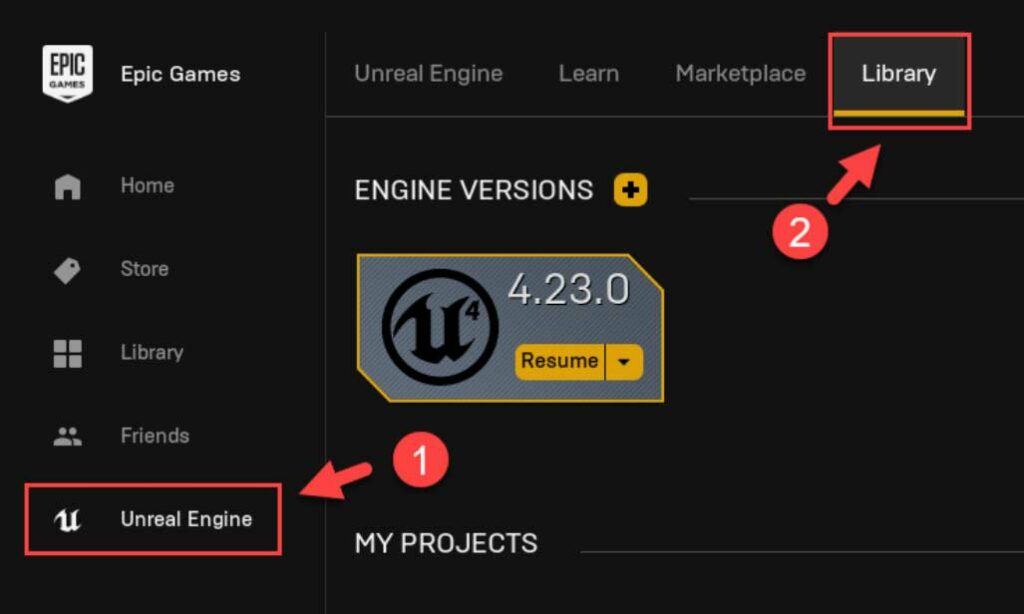The width and height of the screenshot is (1024, 614).
Task: Open the Marketplace tab
Action: [x=741, y=73]
